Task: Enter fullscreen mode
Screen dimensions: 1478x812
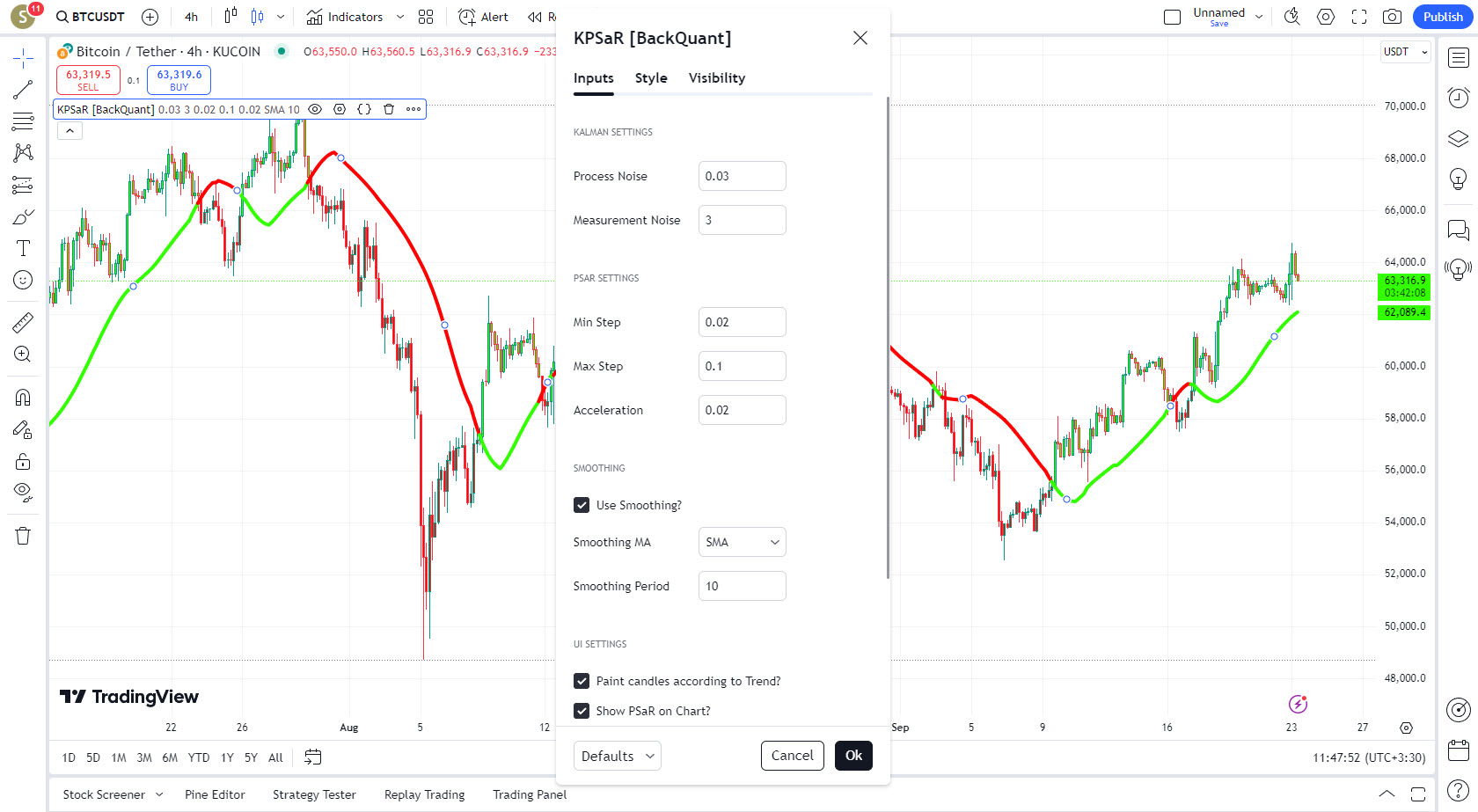Action: pos(1359,17)
